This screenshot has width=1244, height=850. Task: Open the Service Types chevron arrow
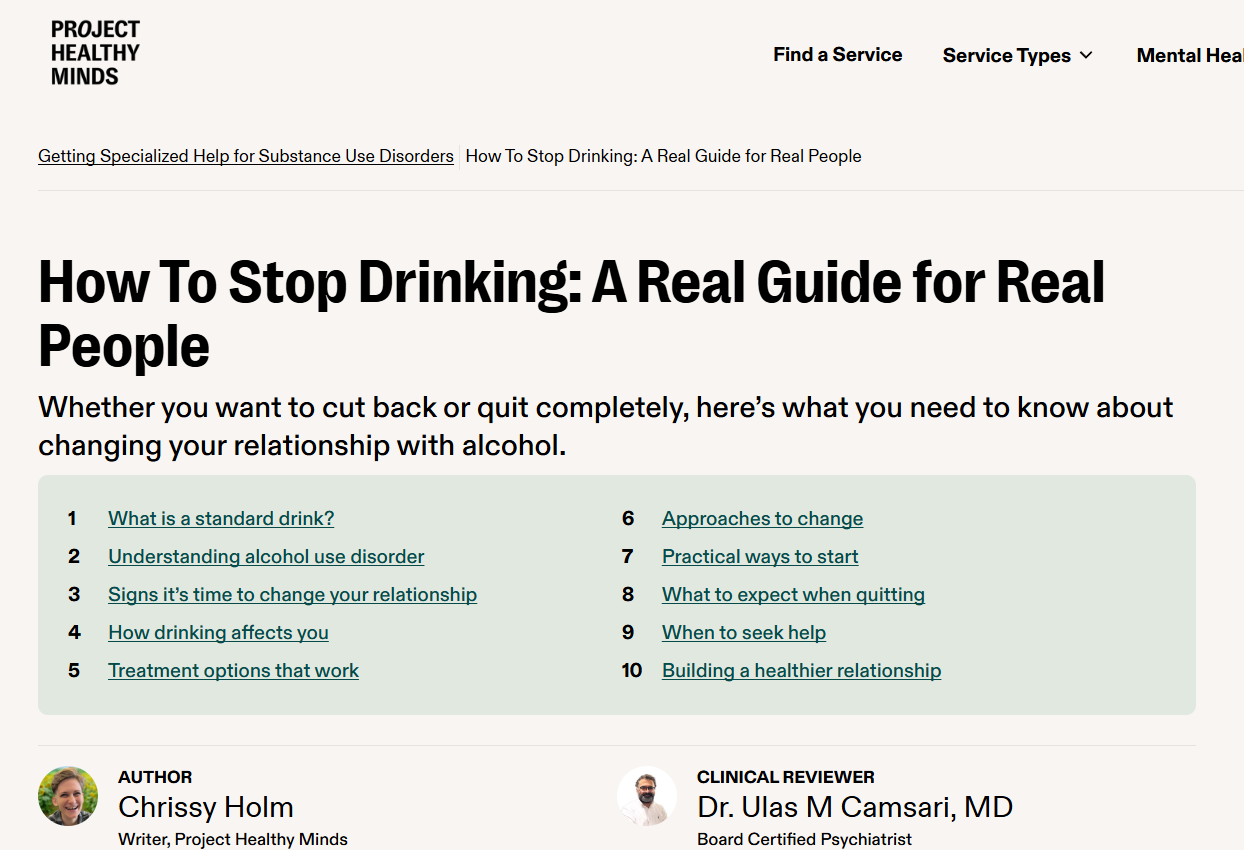tap(1087, 56)
